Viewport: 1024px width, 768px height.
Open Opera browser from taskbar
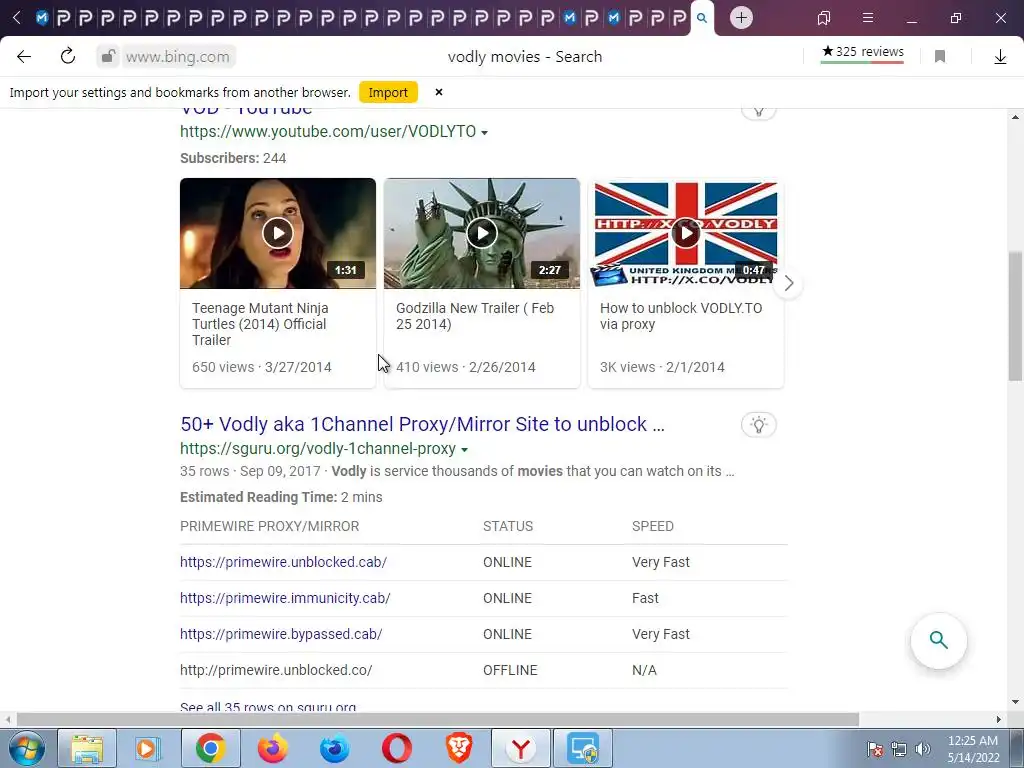click(396, 748)
